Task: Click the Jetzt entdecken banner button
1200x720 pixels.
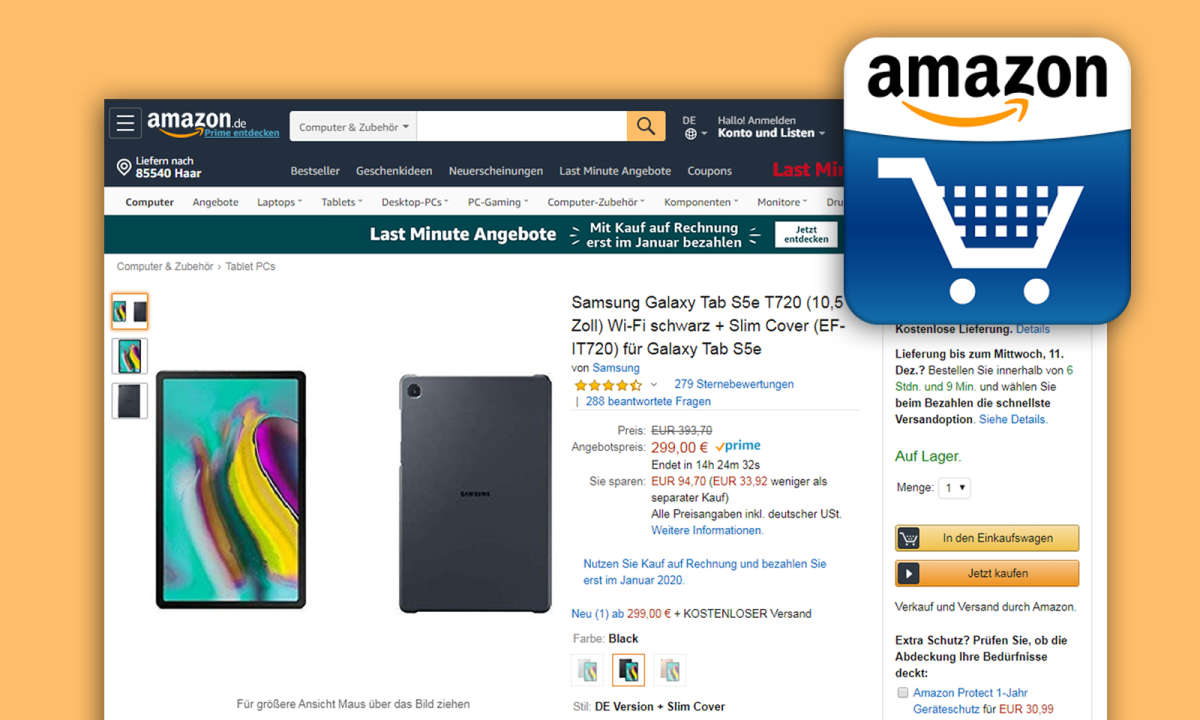Action: (806, 235)
